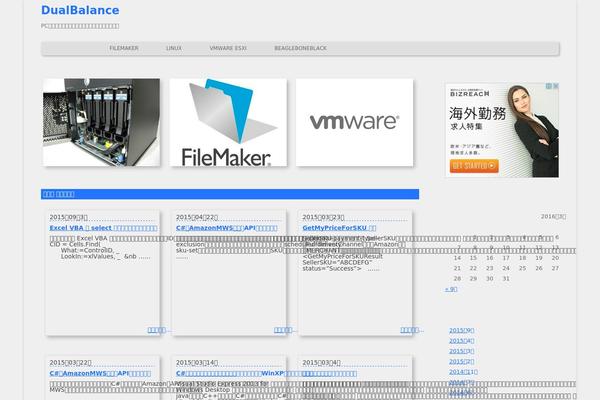Screen dimensions: 600x400
Task: Click read-more link in GetMyPriceForSKU card
Action: (411, 329)
